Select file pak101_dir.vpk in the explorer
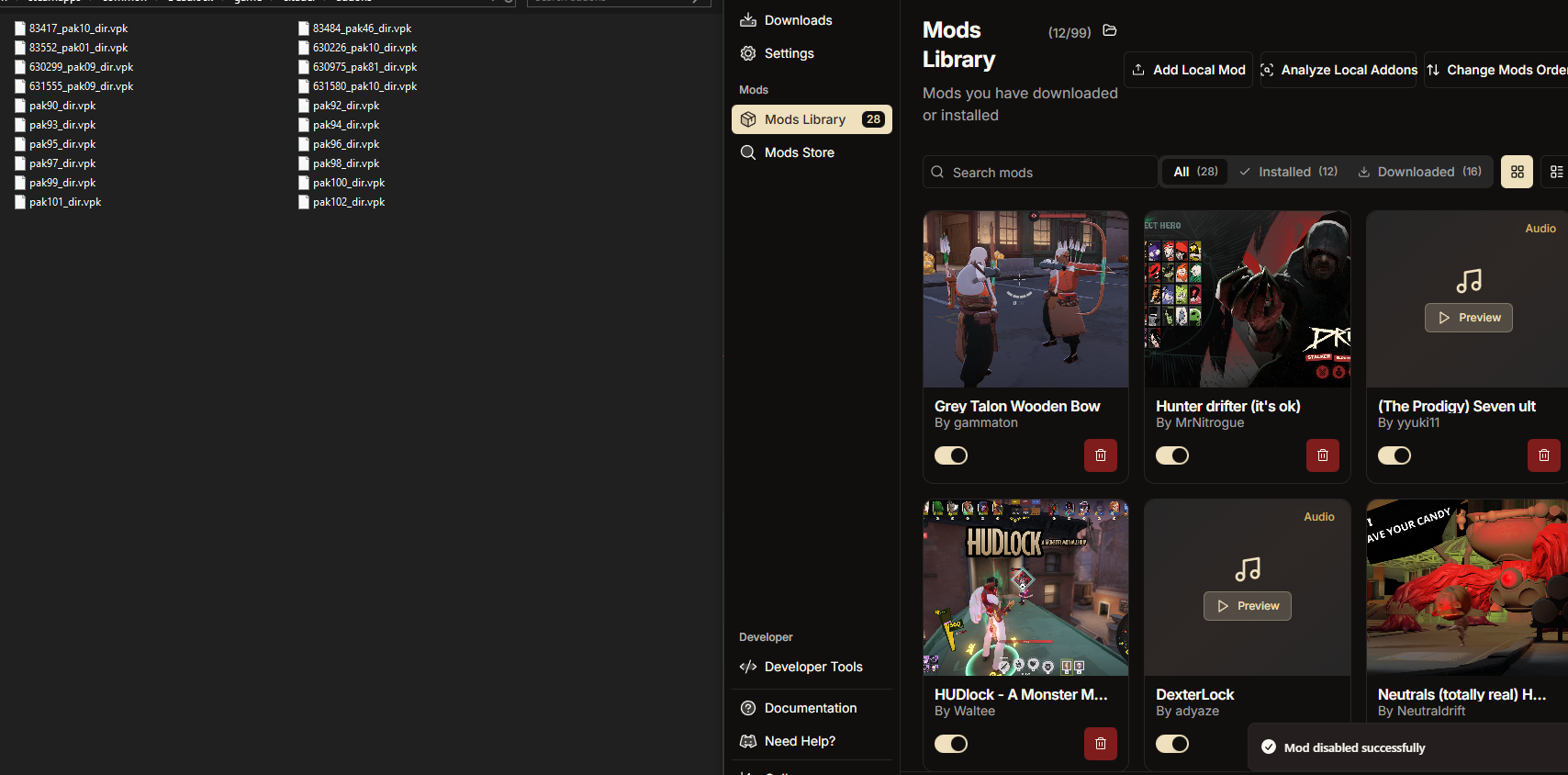The height and width of the screenshot is (775, 1568). (58, 202)
